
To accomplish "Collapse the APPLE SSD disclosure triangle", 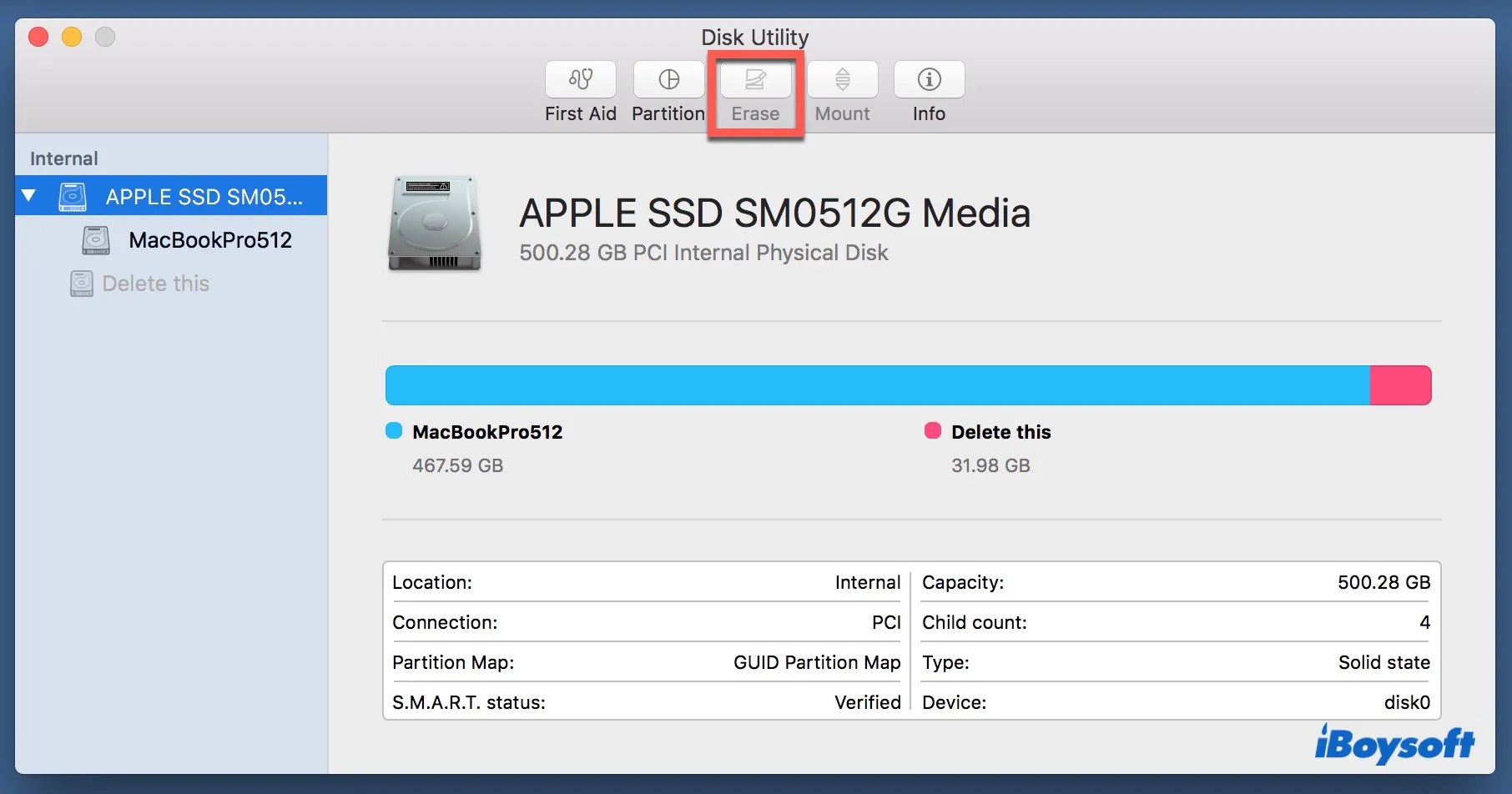I will [x=28, y=196].
